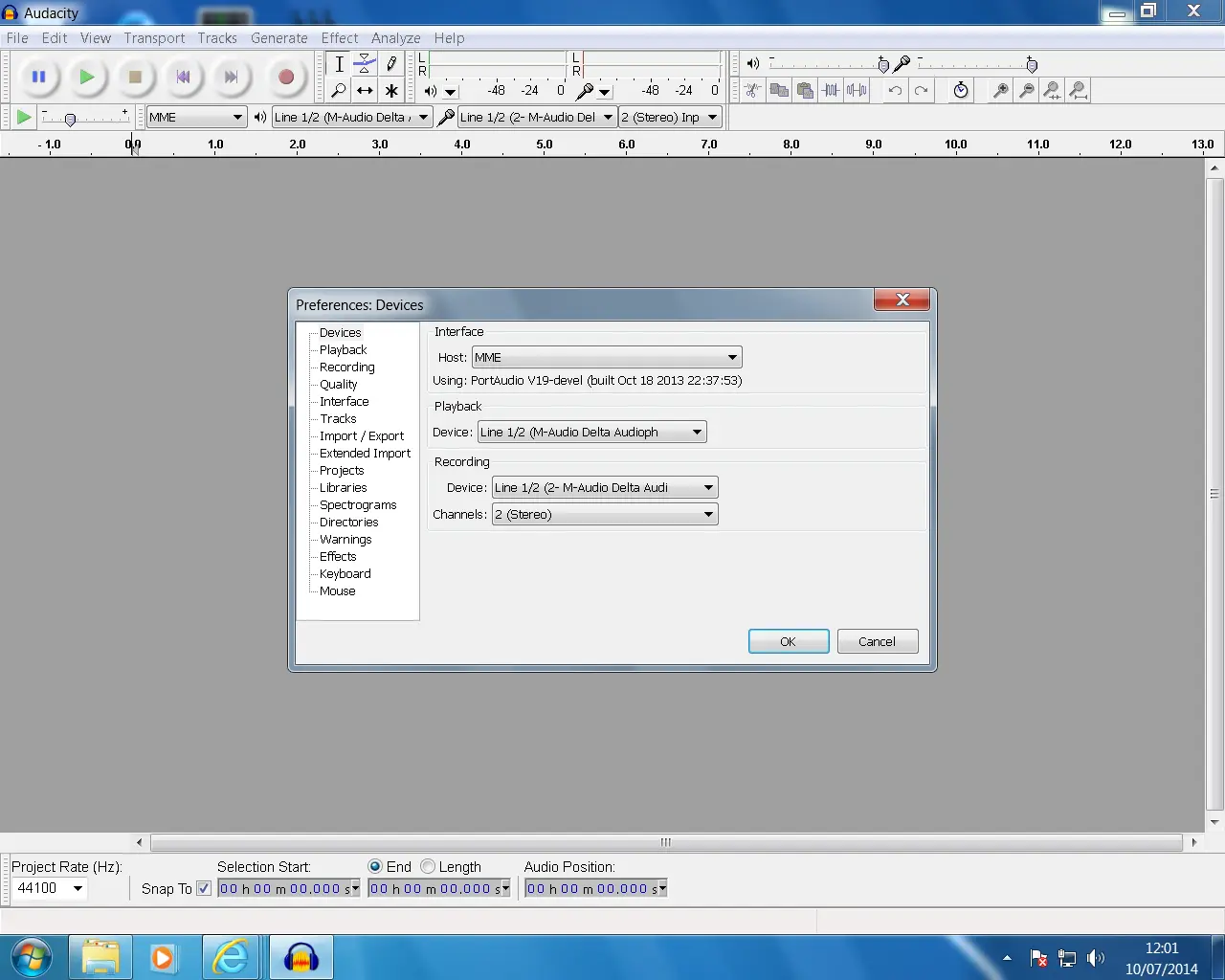
Task: Select Keyboard in the preferences tree
Action: click(x=345, y=574)
